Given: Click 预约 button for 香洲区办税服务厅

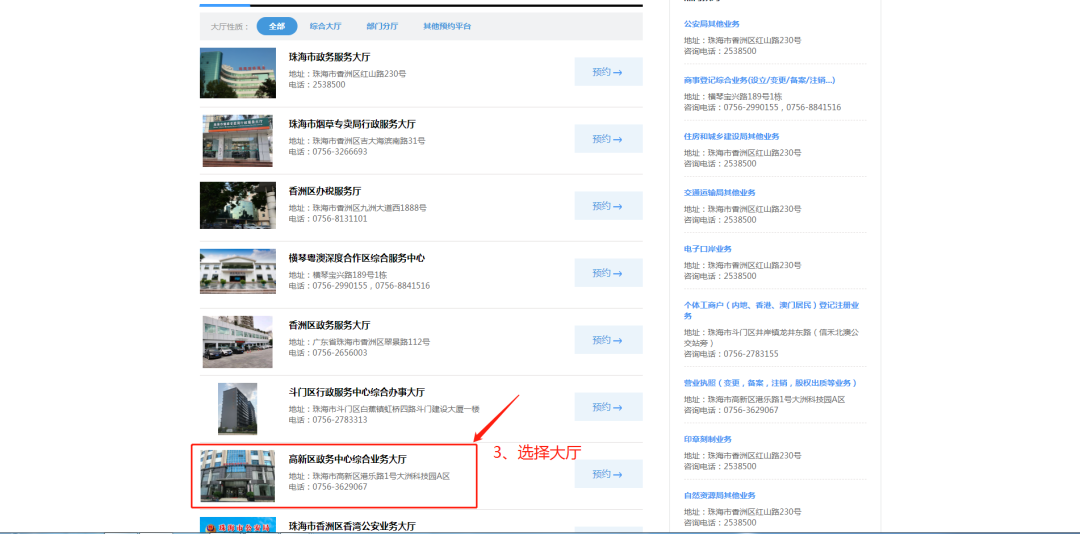Looking at the screenshot, I should click(x=608, y=205).
